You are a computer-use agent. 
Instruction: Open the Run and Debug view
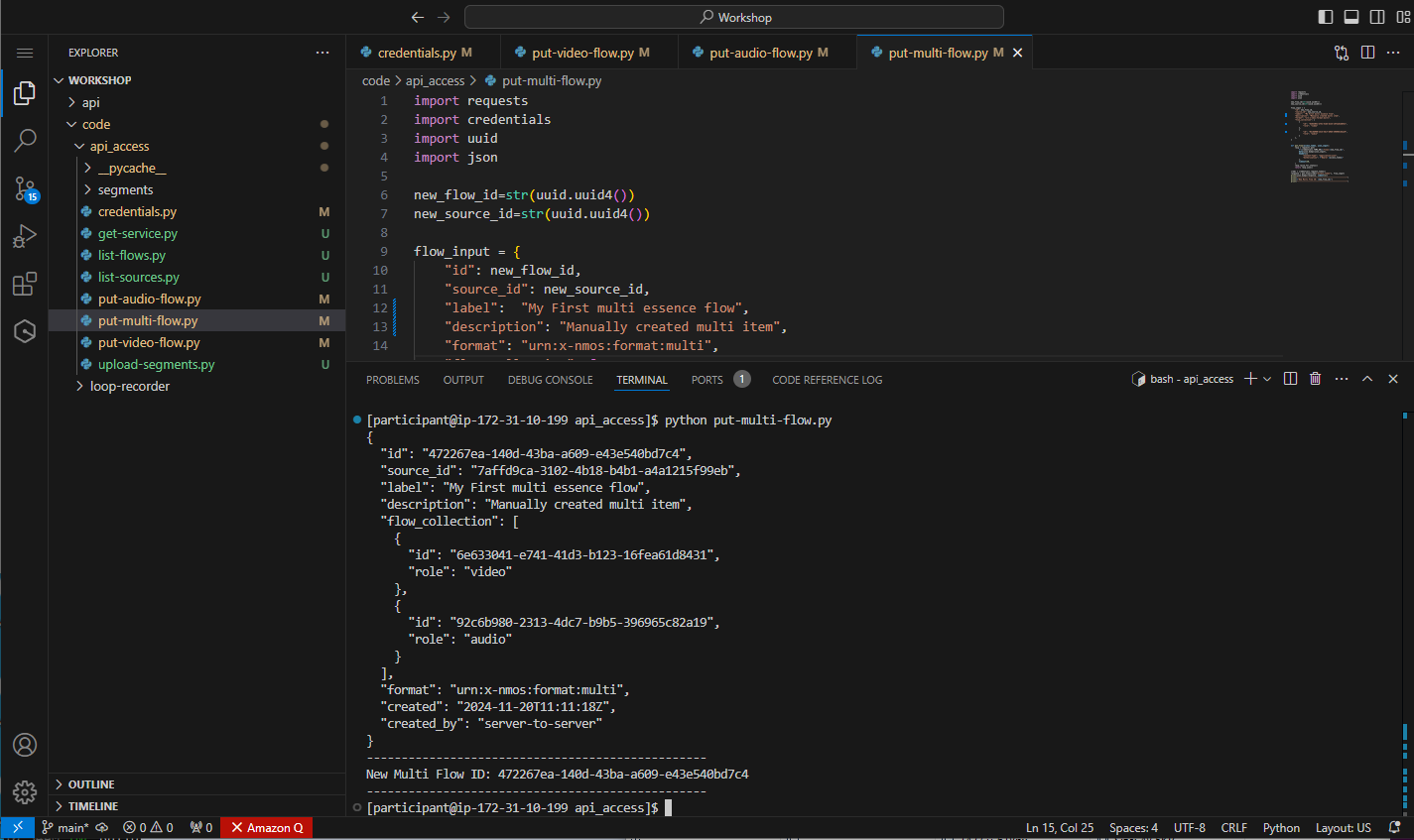pos(25,236)
